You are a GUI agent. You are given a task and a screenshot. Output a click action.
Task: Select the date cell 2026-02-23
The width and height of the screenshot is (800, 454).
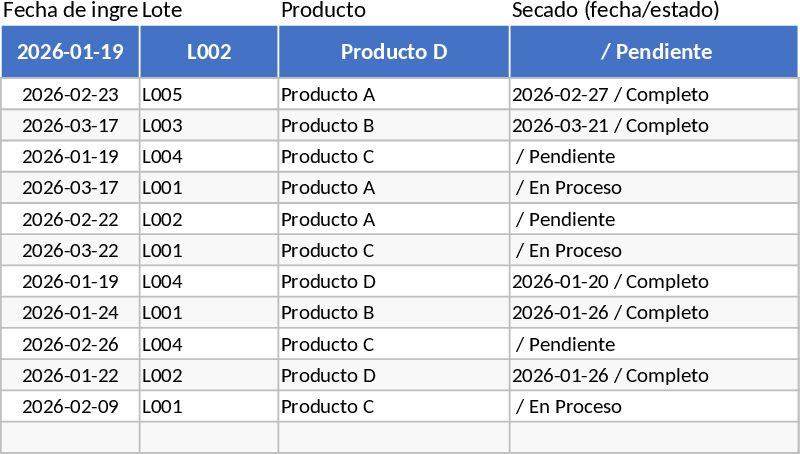pyautogui.click(x=70, y=95)
